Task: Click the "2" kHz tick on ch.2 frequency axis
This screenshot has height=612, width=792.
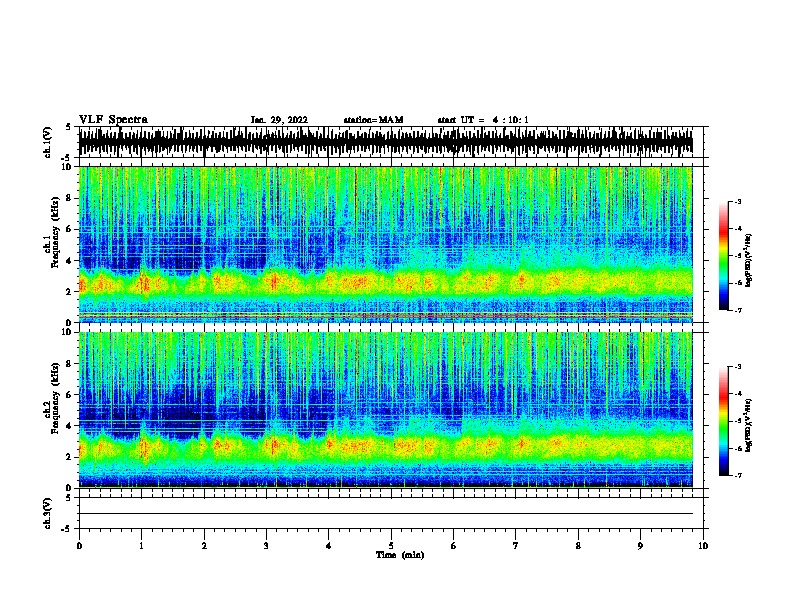Action: pyautogui.click(x=69, y=457)
